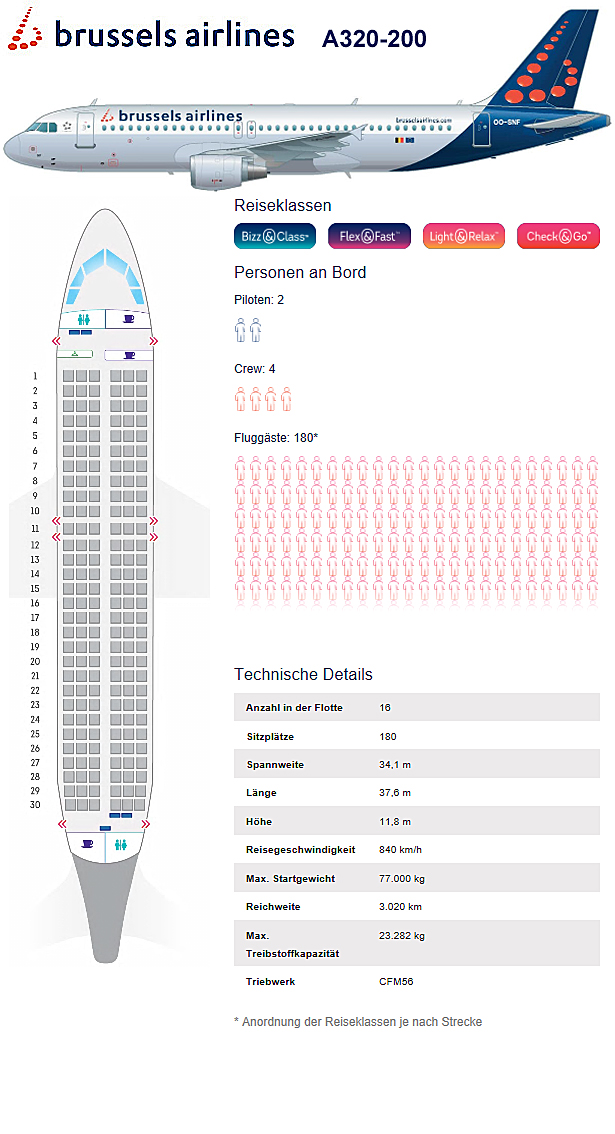615x1134 pixels.
Task: Select the Flex & Fast travel class
Action: pos(369,237)
